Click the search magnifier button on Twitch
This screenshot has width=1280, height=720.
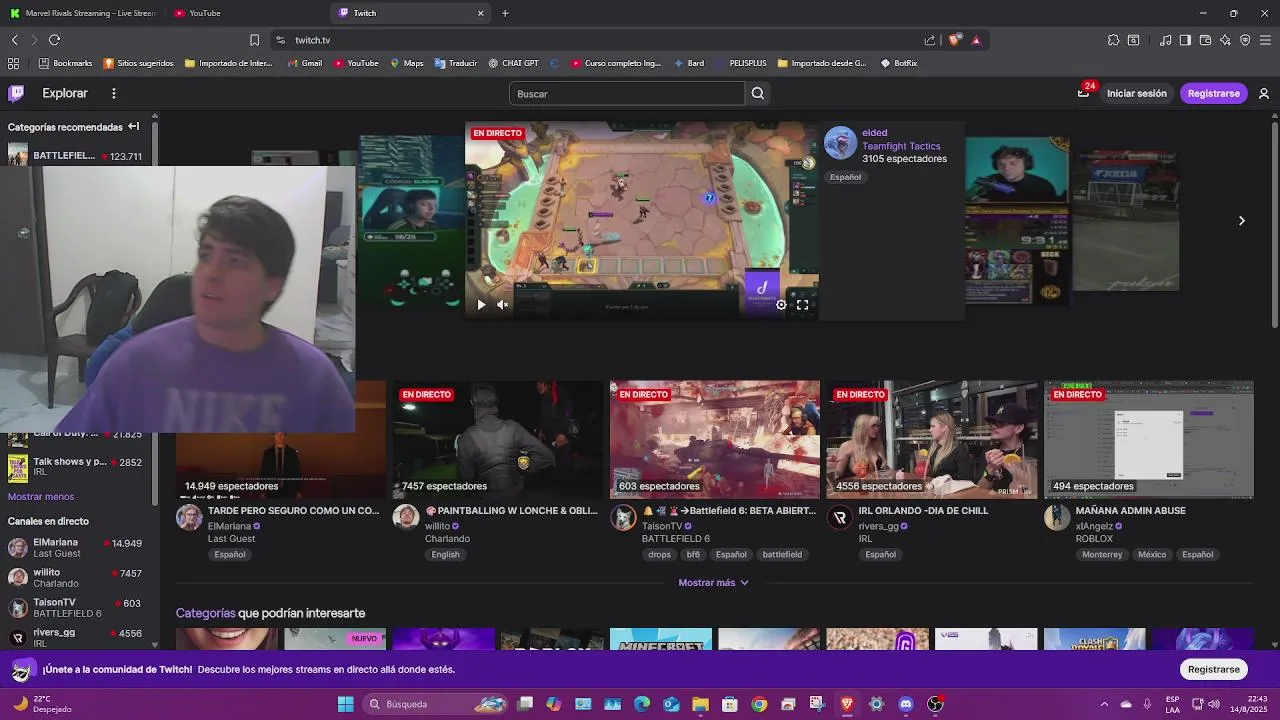[758, 93]
